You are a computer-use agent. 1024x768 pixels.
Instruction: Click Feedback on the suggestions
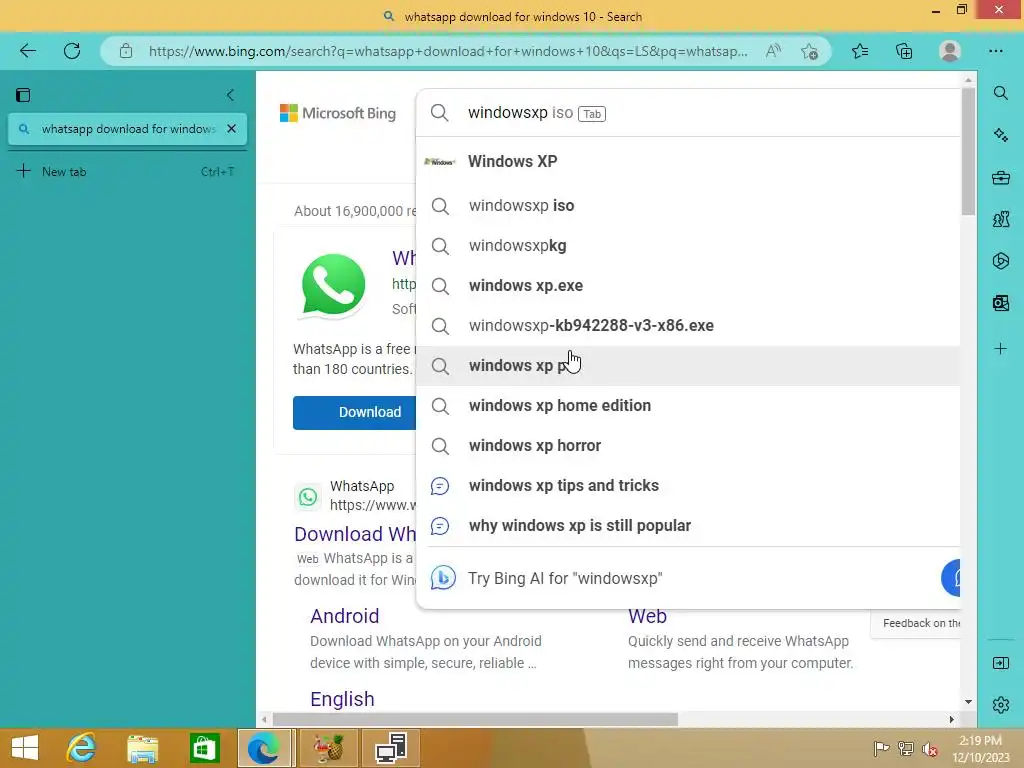coord(916,623)
